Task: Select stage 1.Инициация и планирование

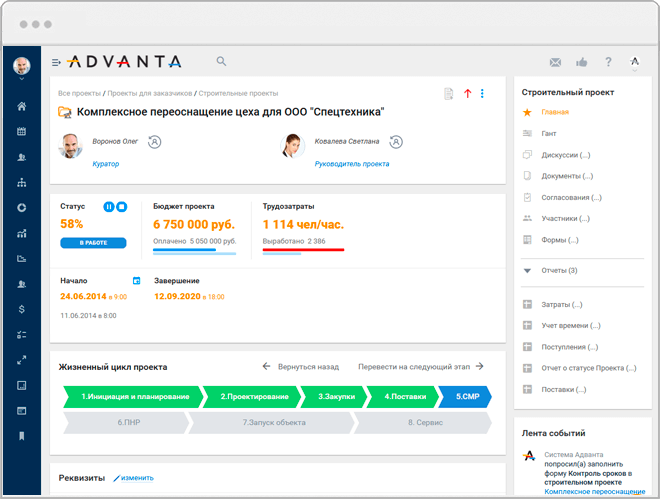Action: [x=133, y=397]
